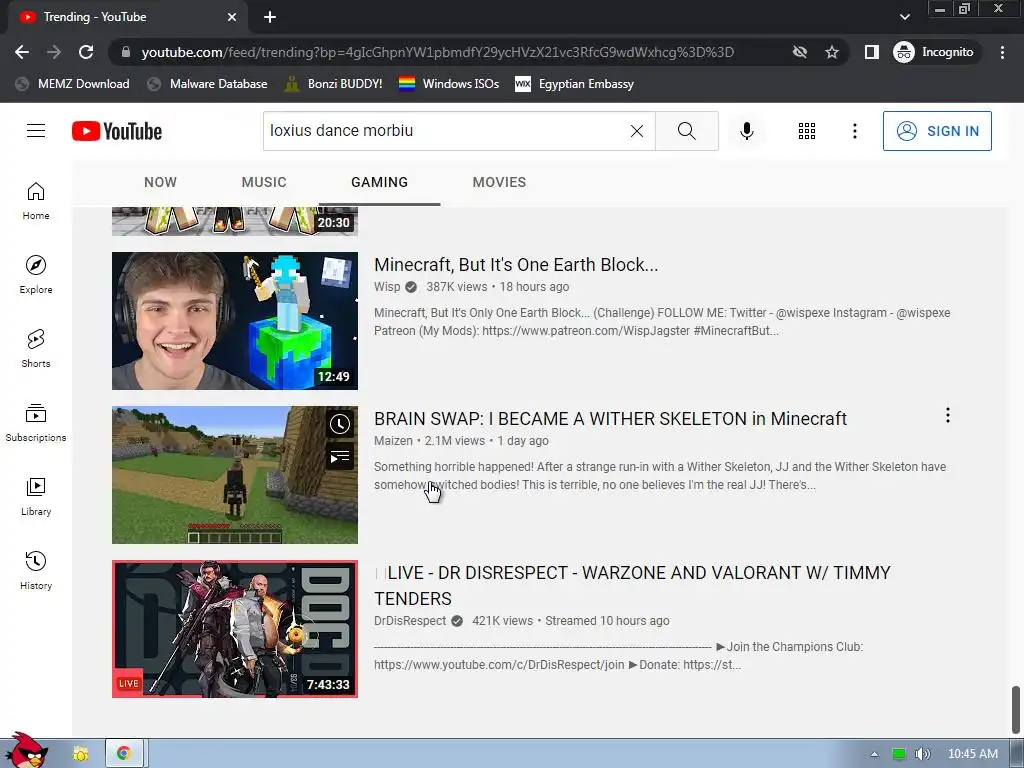1024x768 pixels.
Task: Open BRAIN SWAP Wither Skeleton video title
Action: 610,419
